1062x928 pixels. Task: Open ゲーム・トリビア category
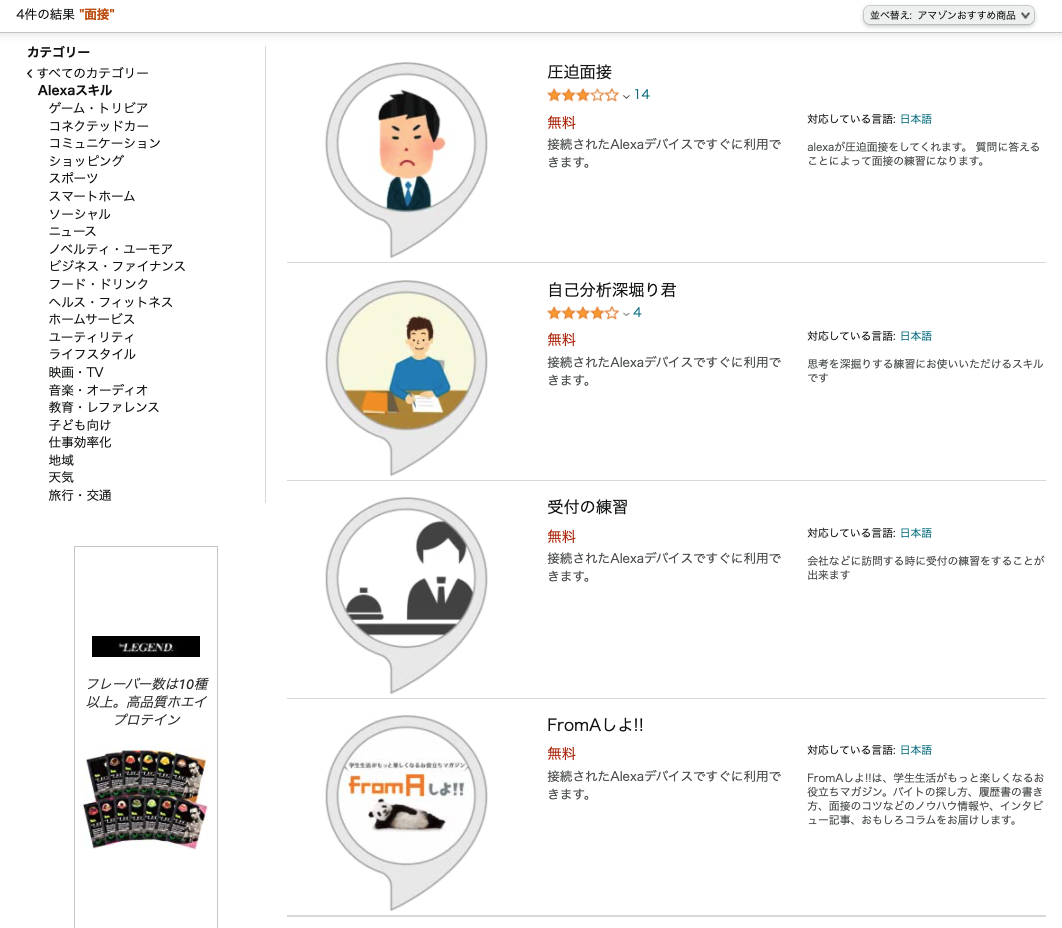[98, 108]
